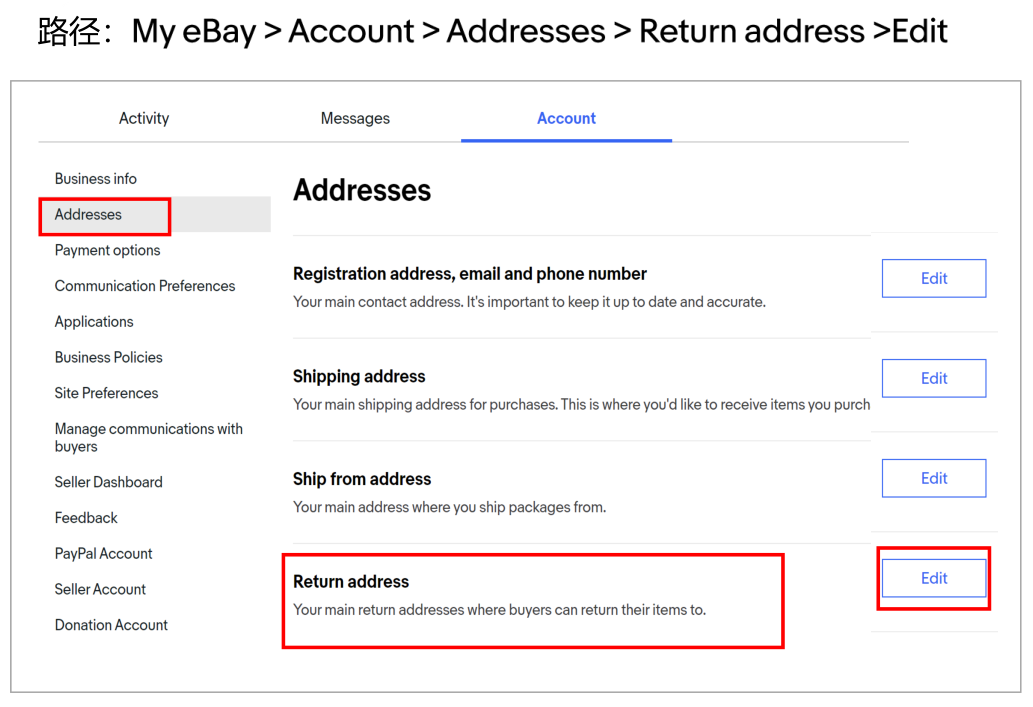This screenshot has width=1033, height=707.
Task: Edit the registration address, email and phone
Action: (933, 279)
